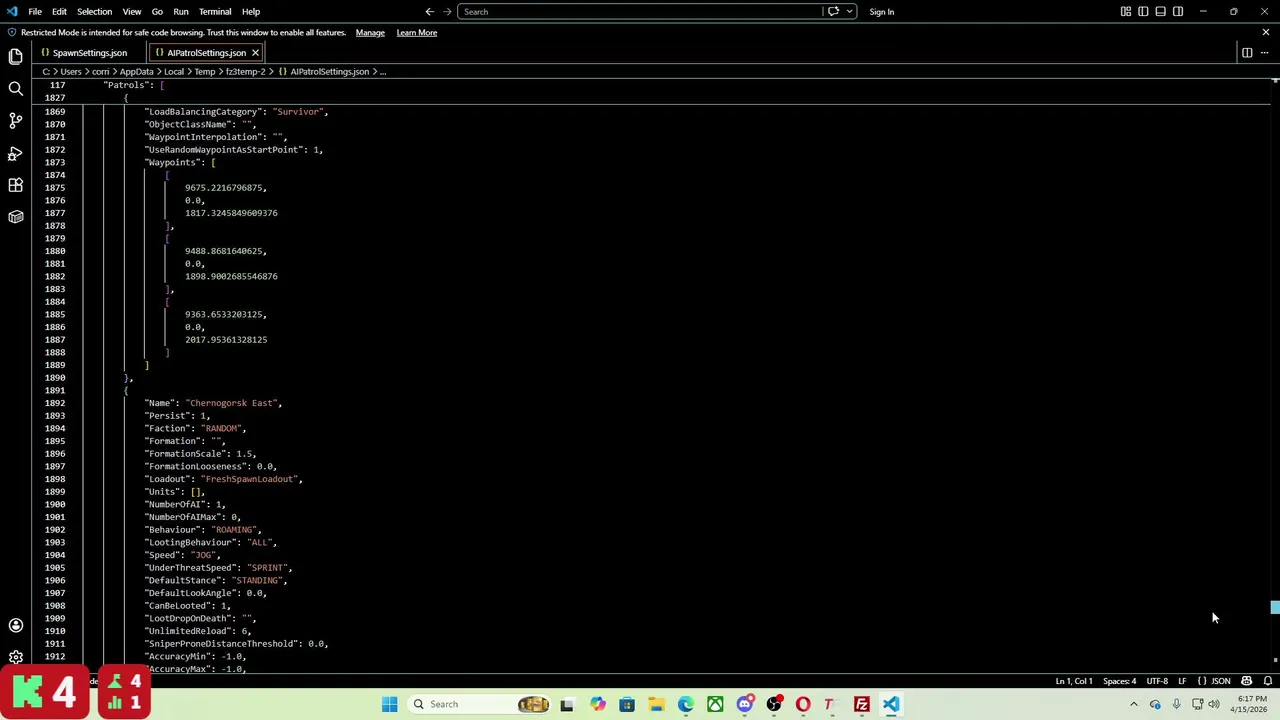Change Spaces: 4 indentation setting
1280x720 pixels.
click(1119, 681)
